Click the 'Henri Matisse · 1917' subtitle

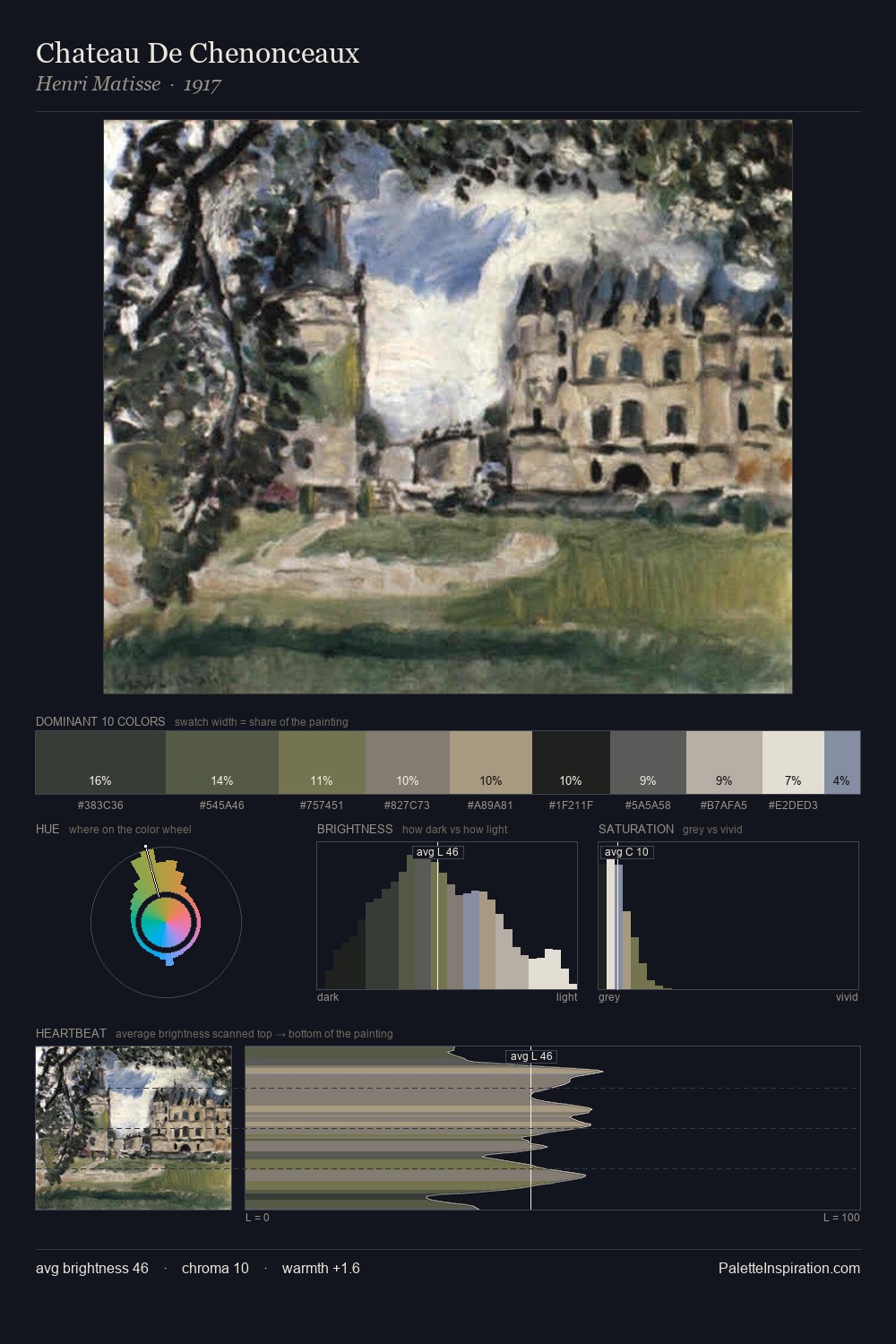[x=128, y=84]
